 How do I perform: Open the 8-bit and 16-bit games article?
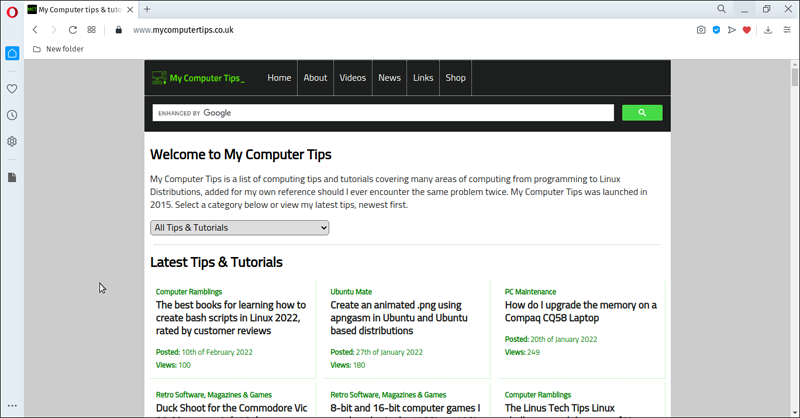point(405,408)
